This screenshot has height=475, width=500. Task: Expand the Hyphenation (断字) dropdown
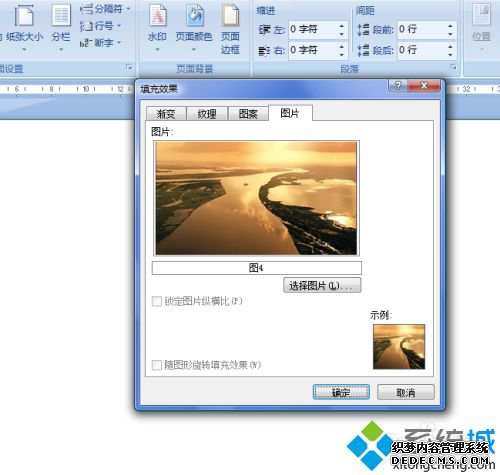point(100,43)
